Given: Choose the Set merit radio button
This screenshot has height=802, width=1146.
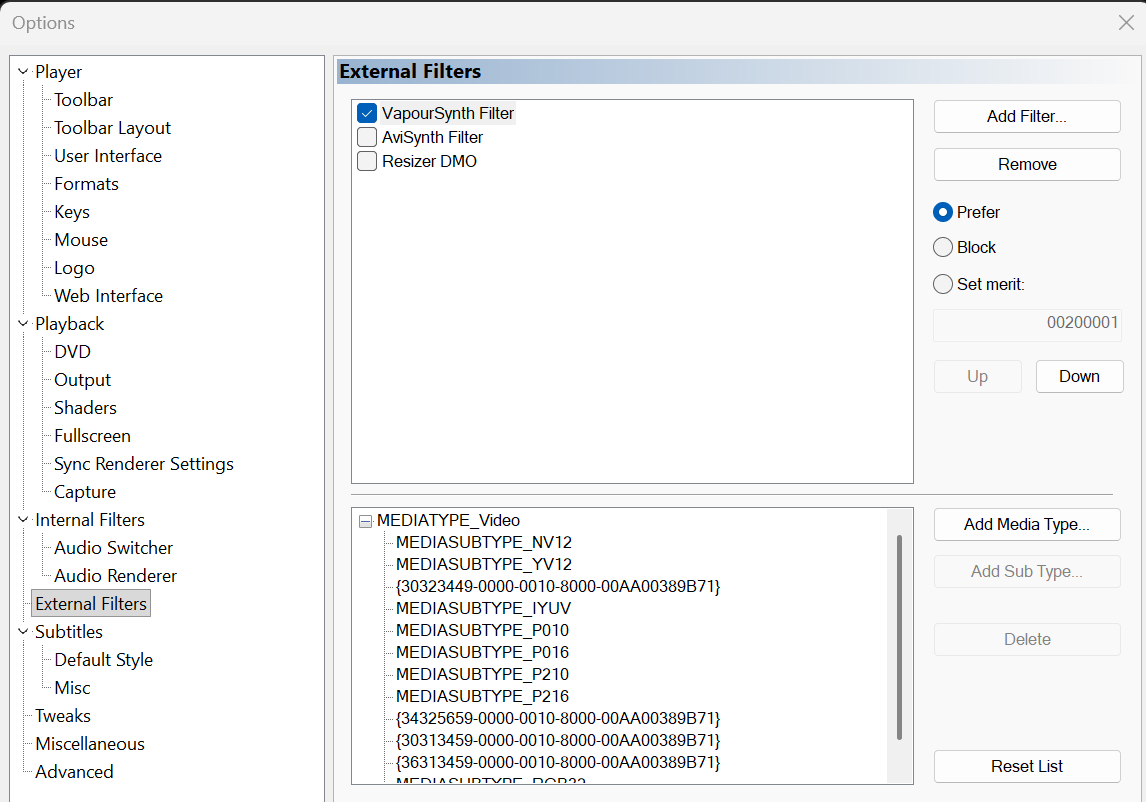Looking at the screenshot, I should 942,284.
